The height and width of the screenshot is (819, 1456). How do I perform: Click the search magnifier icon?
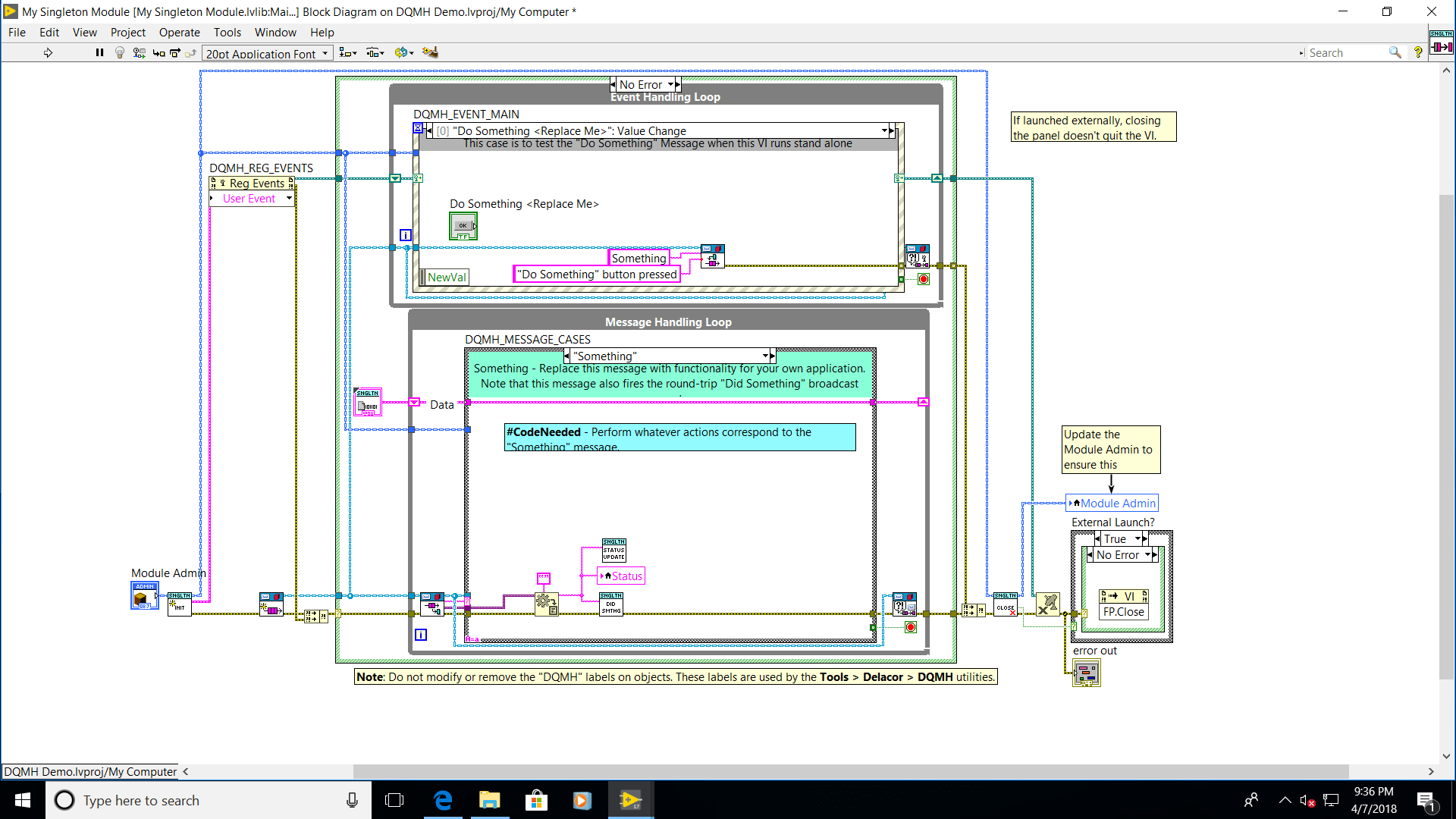pyautogui.click(x=1395, y=52)
